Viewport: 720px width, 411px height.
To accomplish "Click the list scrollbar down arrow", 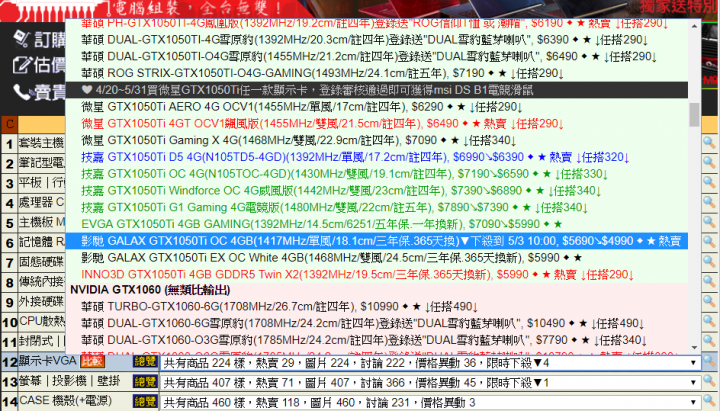I will [x=694, y=348].
